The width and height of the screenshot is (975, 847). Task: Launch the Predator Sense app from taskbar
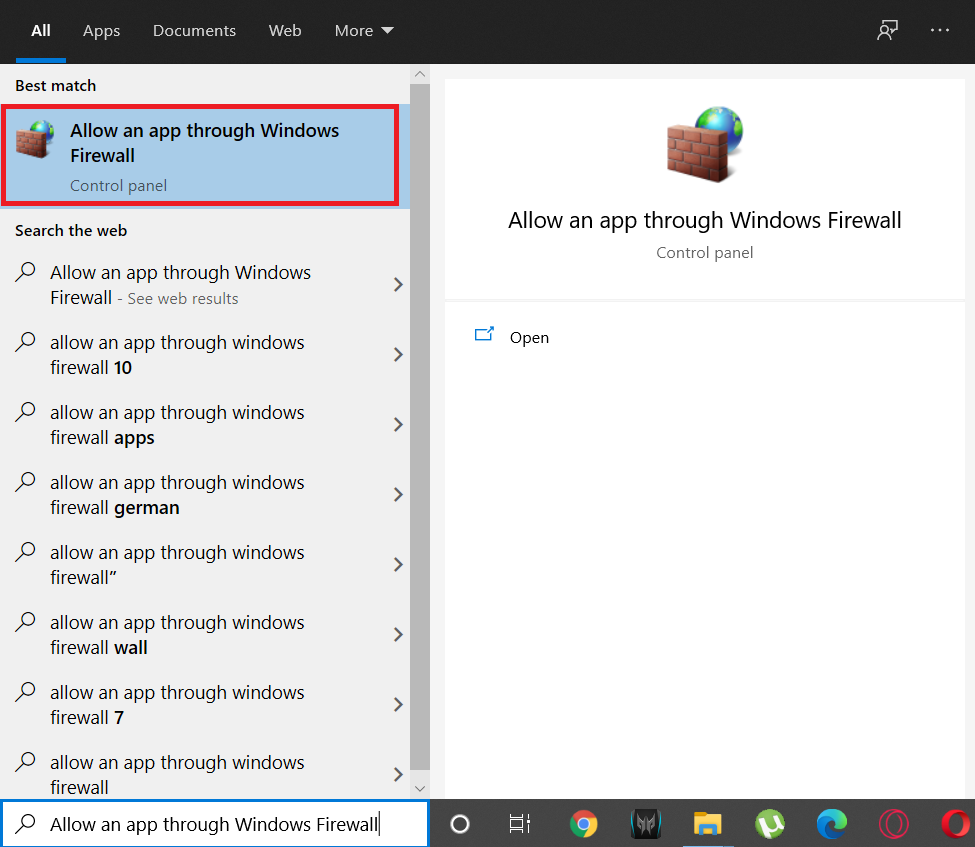[646, 824]
